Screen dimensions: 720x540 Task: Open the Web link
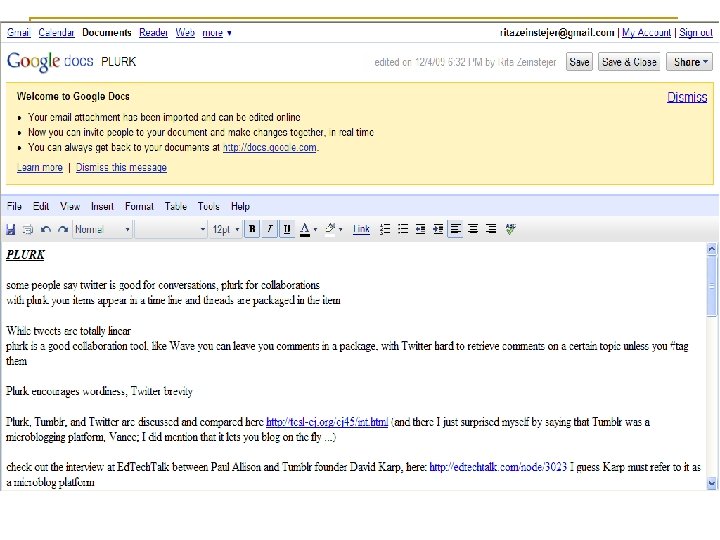[185, 33]
